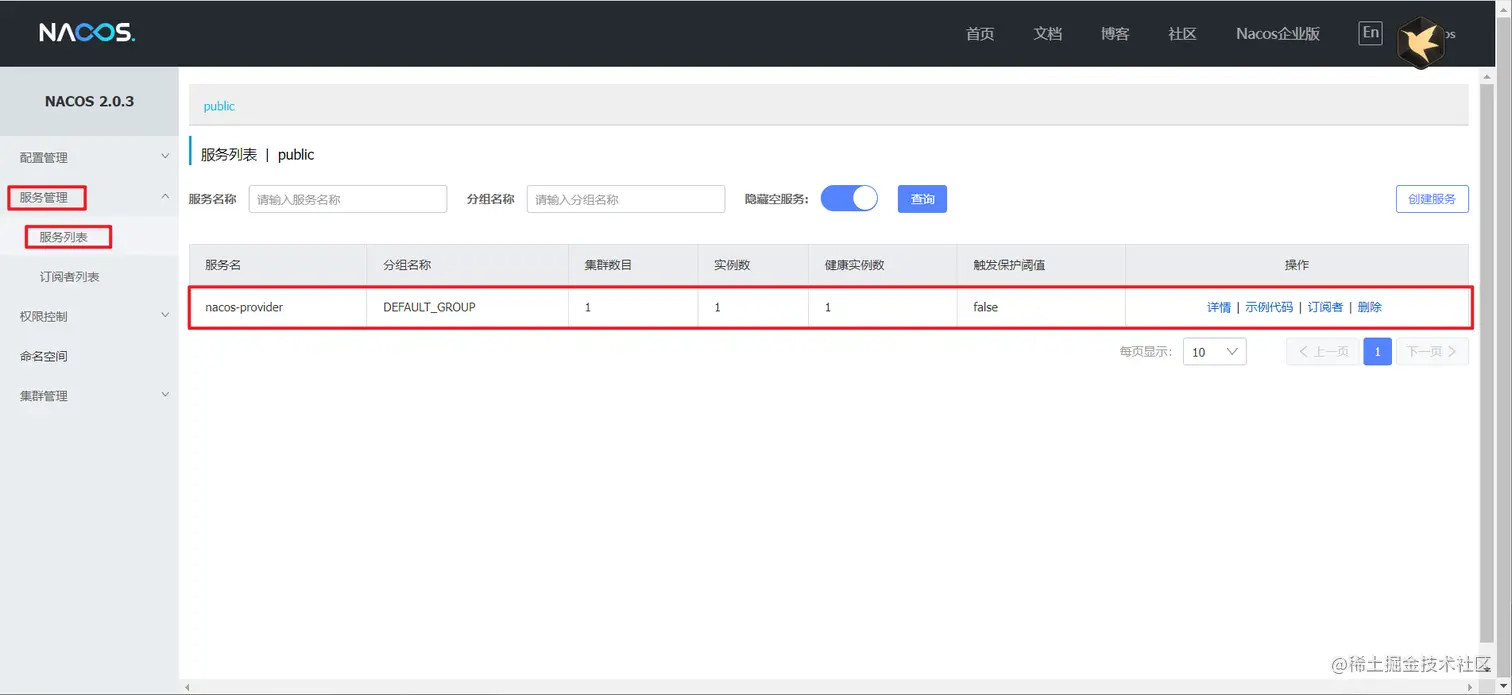Viewport: 1512px width, 695px height.
Task: Focus the 服务名称 input field
Action: (348, 199)
